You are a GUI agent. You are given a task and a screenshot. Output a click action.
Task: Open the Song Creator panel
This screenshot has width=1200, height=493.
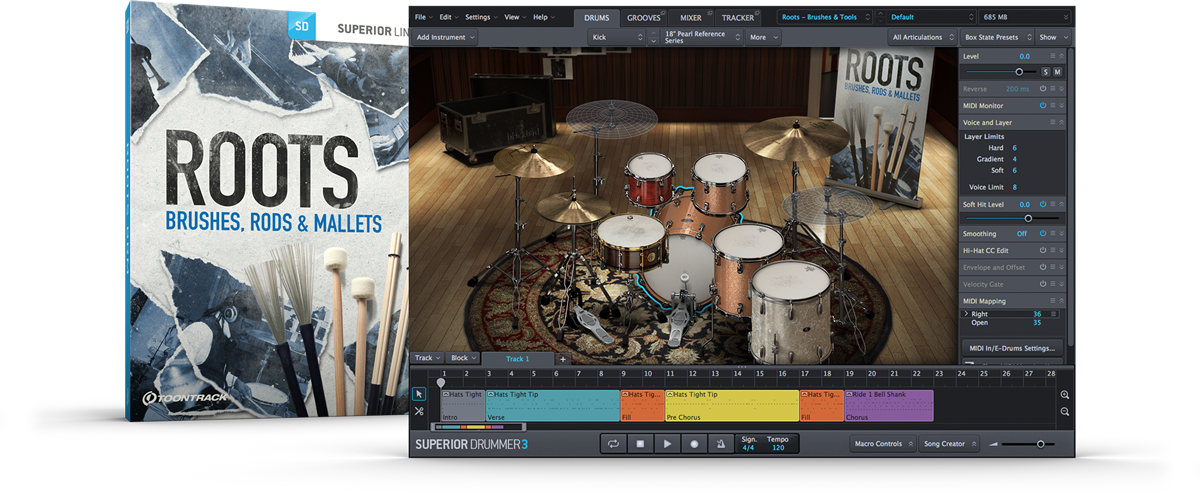(x=949, y=443)
